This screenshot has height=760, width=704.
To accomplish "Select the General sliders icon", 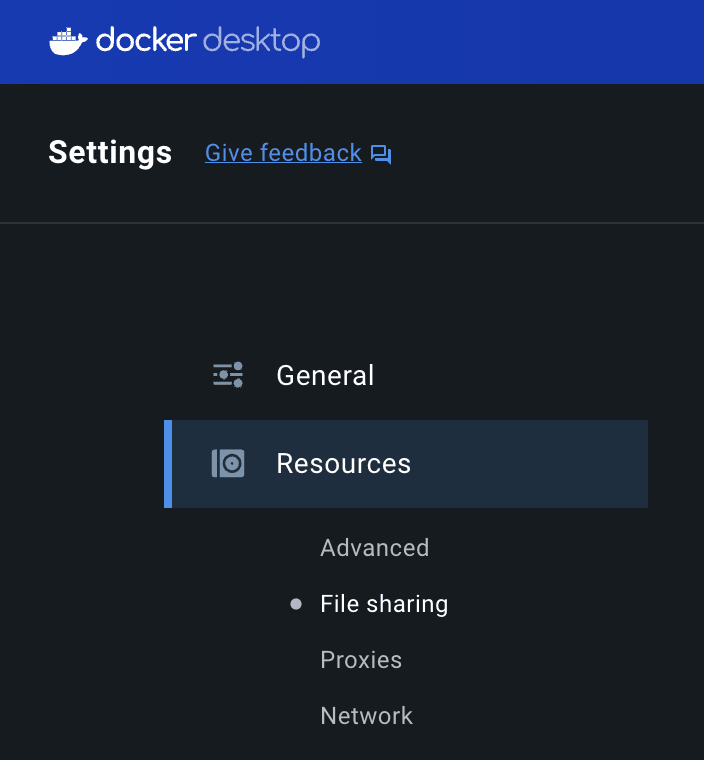I will (x=228, y=375).
